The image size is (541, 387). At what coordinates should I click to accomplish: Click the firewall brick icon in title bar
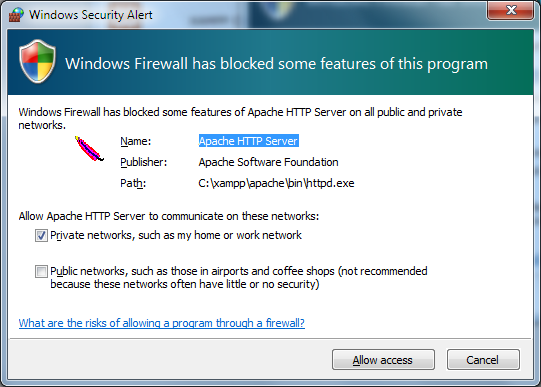[16, 15]
